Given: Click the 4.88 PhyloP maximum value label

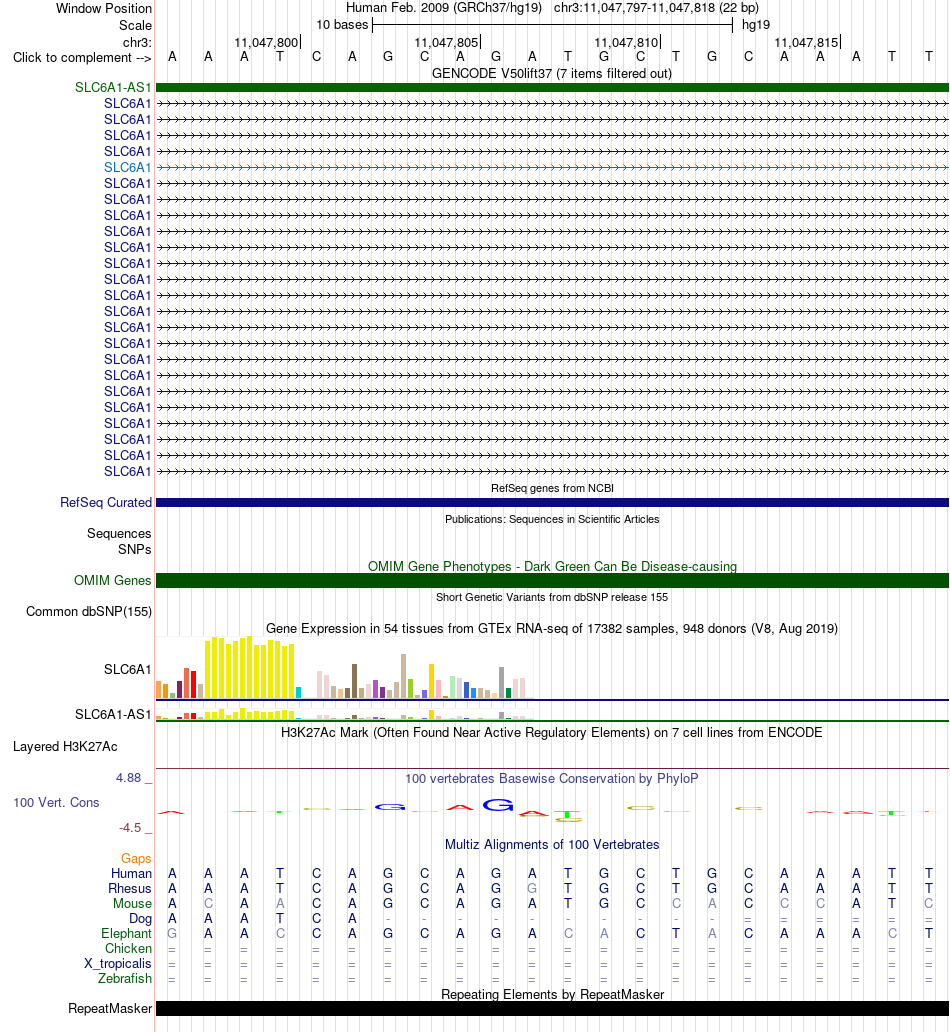Looking at the screenshot, I should [128, 778].
